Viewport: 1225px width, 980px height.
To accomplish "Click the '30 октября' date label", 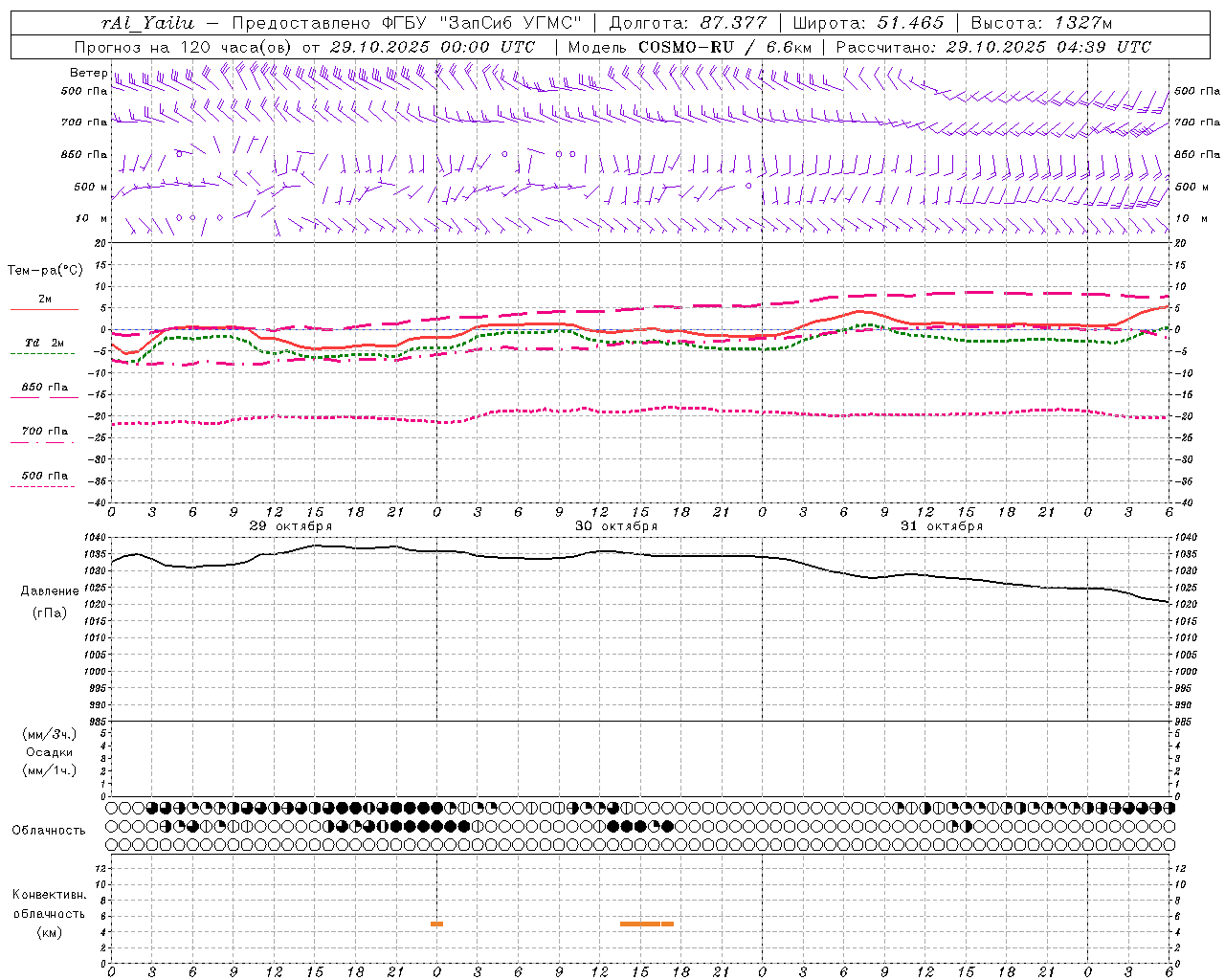I will pyautogui.click(x=616, y=526).
